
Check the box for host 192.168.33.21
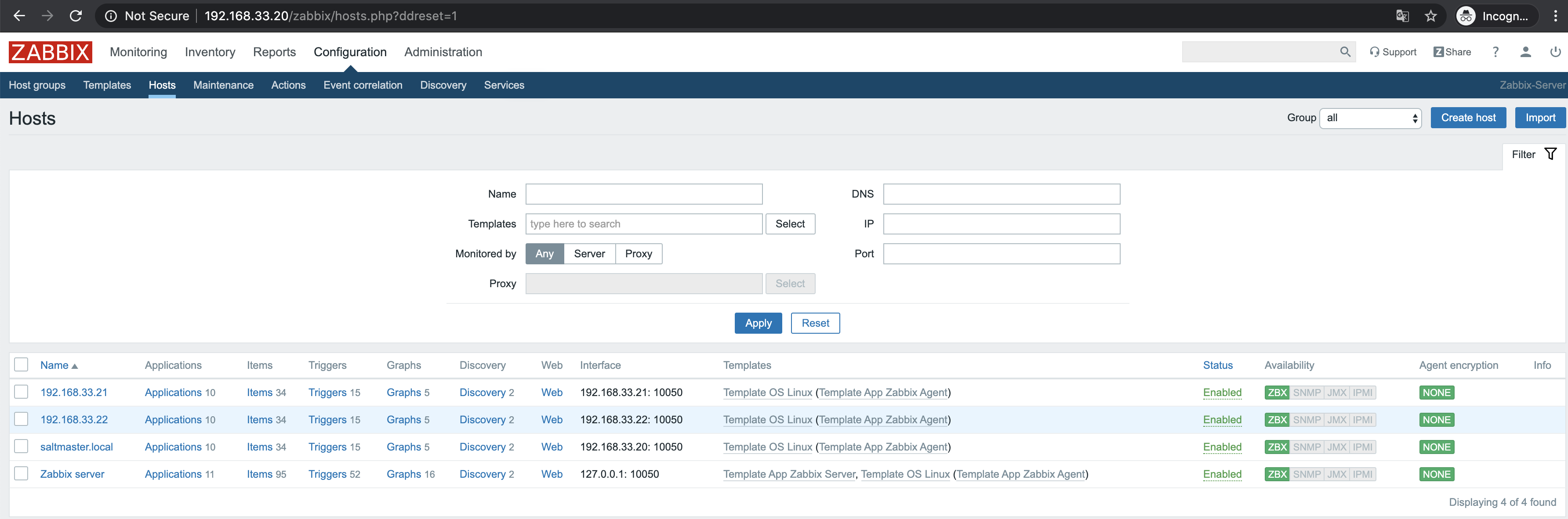pos(21,392)
